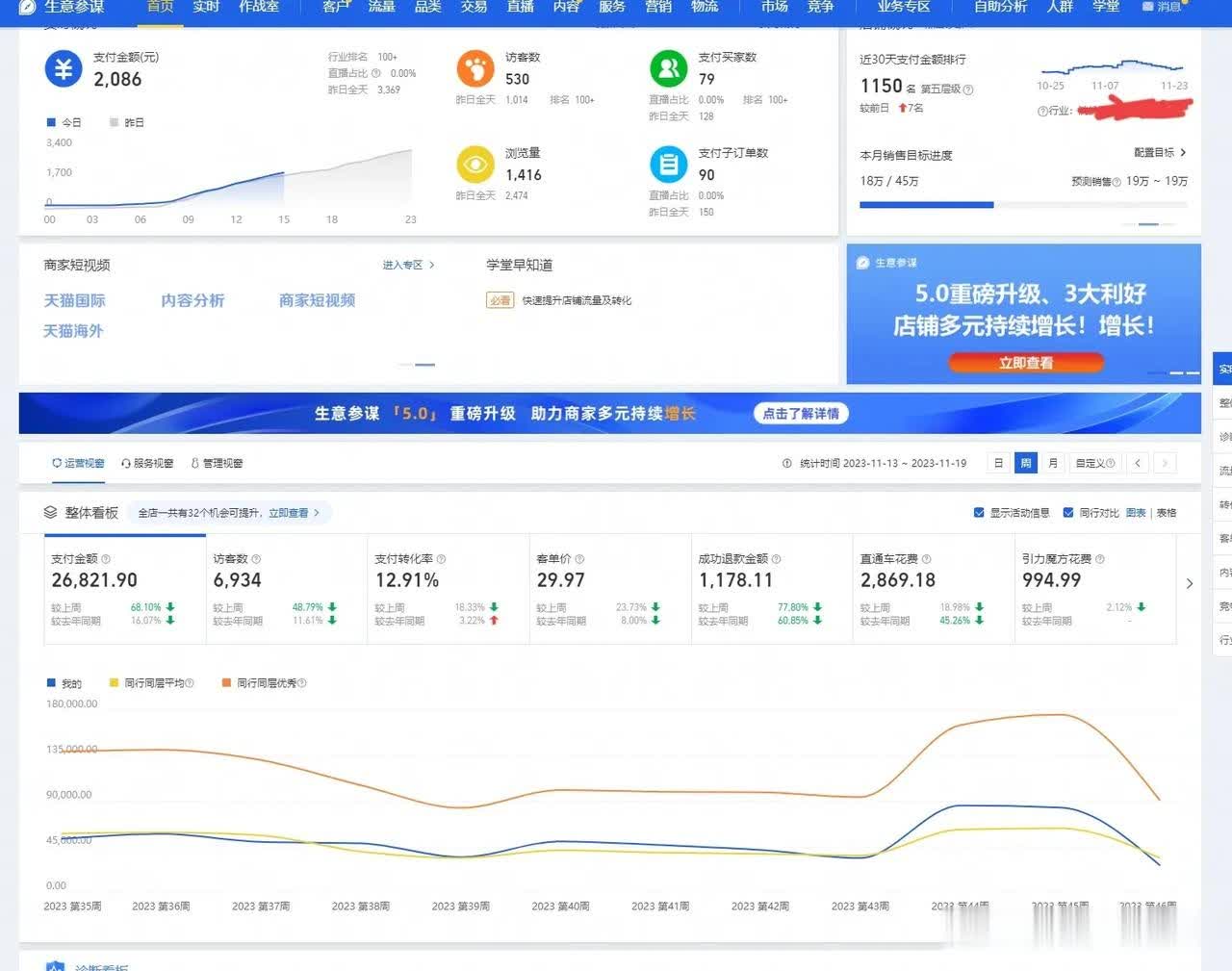
Task: Click the 支付买家数 person icon
Action: click(x=668, y=69)
